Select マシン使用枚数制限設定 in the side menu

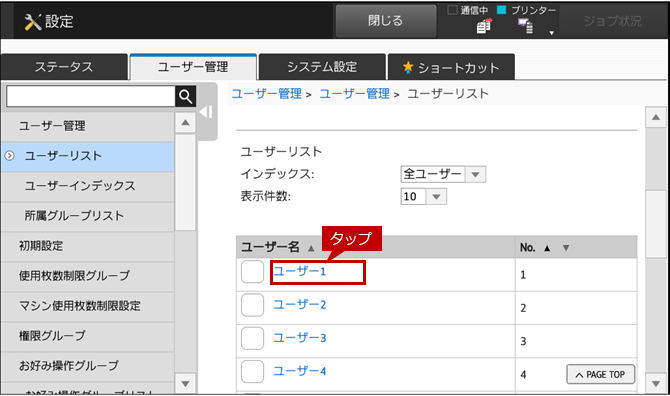[88, 306]
